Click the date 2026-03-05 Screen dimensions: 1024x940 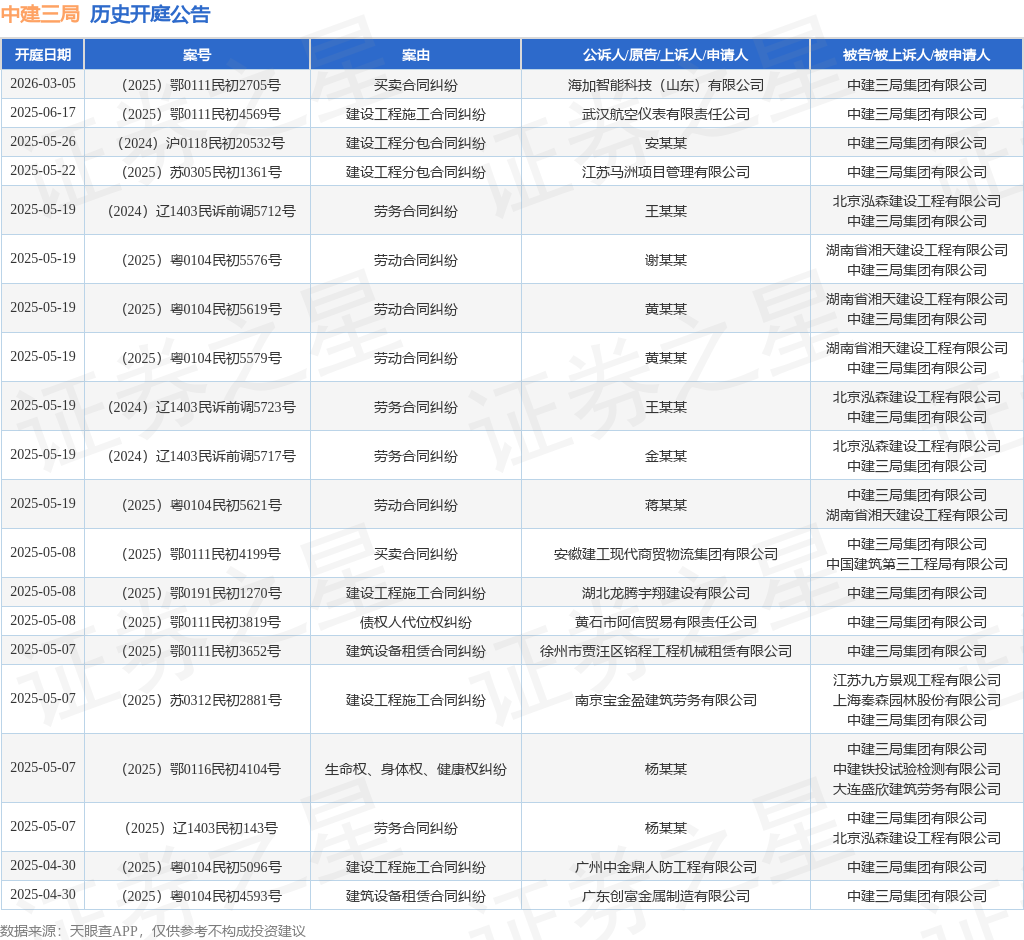tap(43, 84)
